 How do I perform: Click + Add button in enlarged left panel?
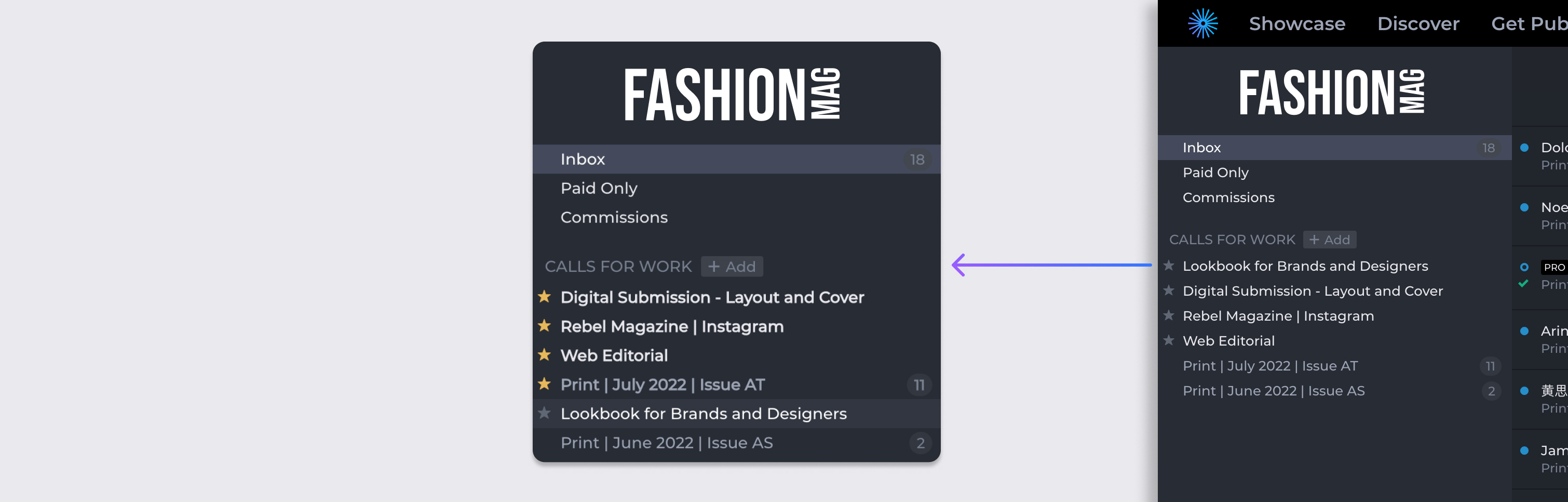[732, 266]
